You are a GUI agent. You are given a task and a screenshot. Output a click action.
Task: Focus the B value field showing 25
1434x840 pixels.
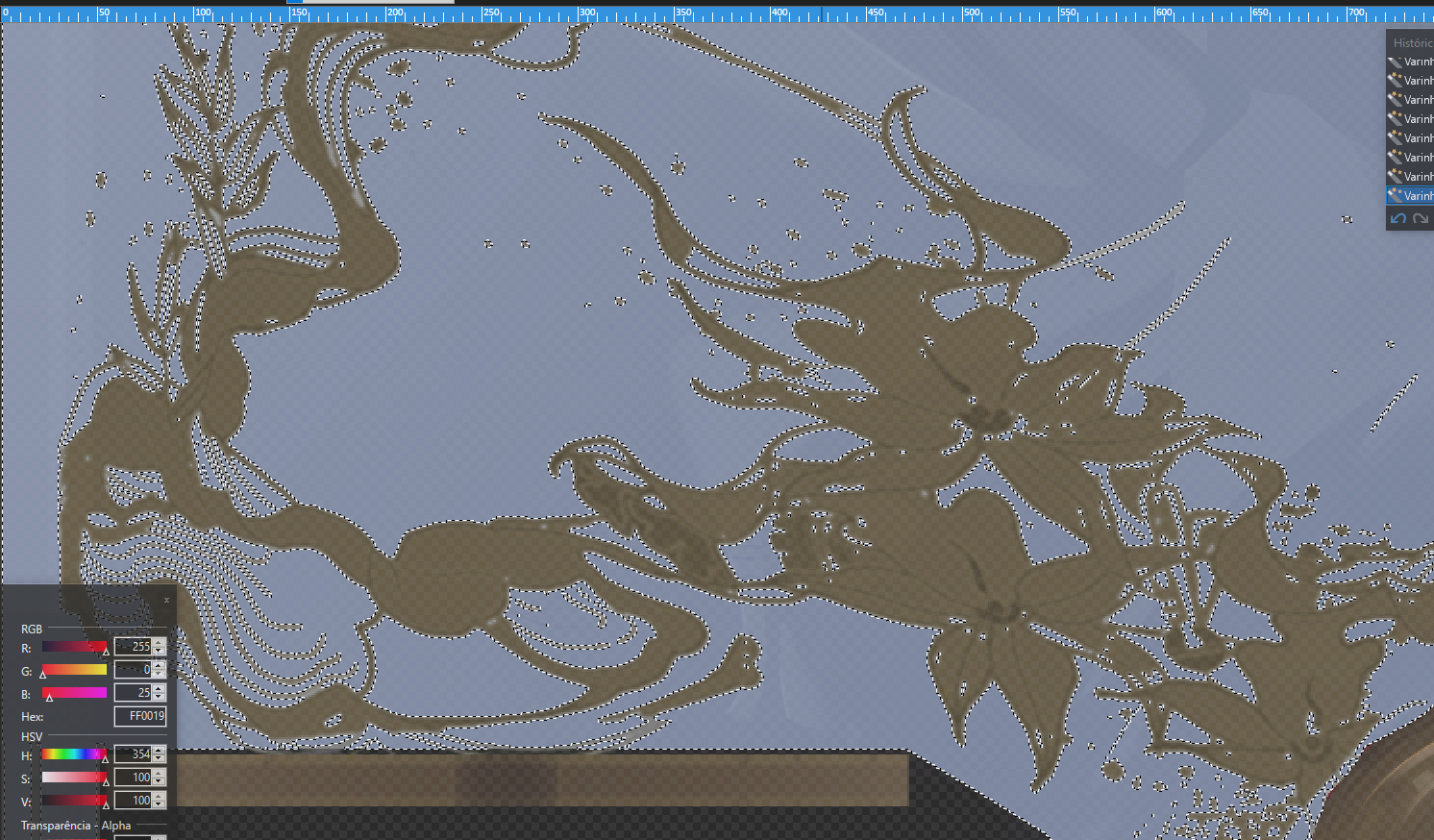(x=134, y=693)
